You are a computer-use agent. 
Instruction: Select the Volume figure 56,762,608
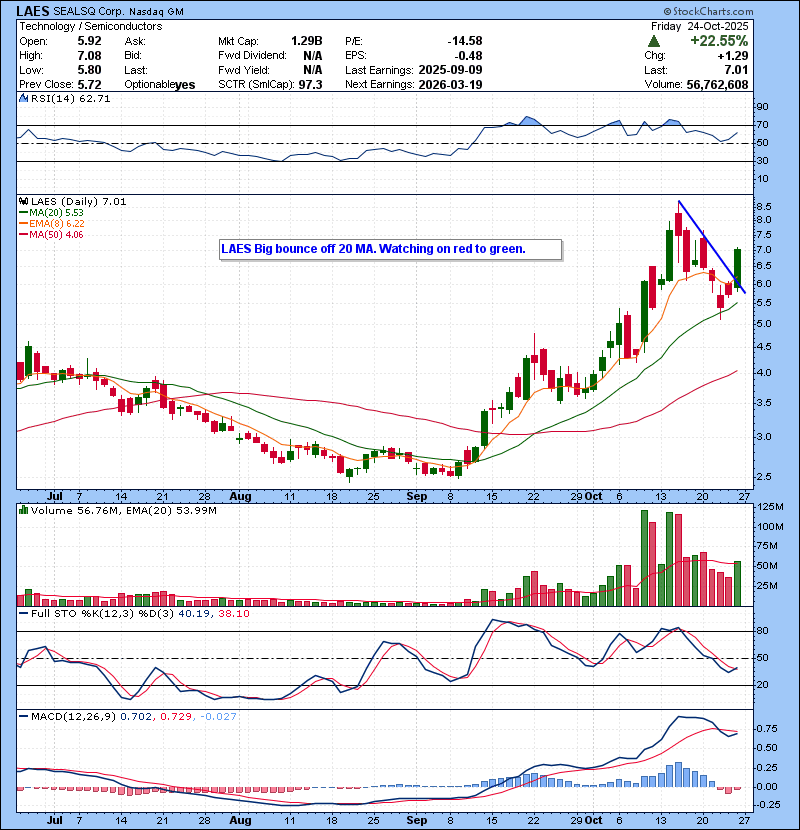pyautogui.click(x=717, y=84)
